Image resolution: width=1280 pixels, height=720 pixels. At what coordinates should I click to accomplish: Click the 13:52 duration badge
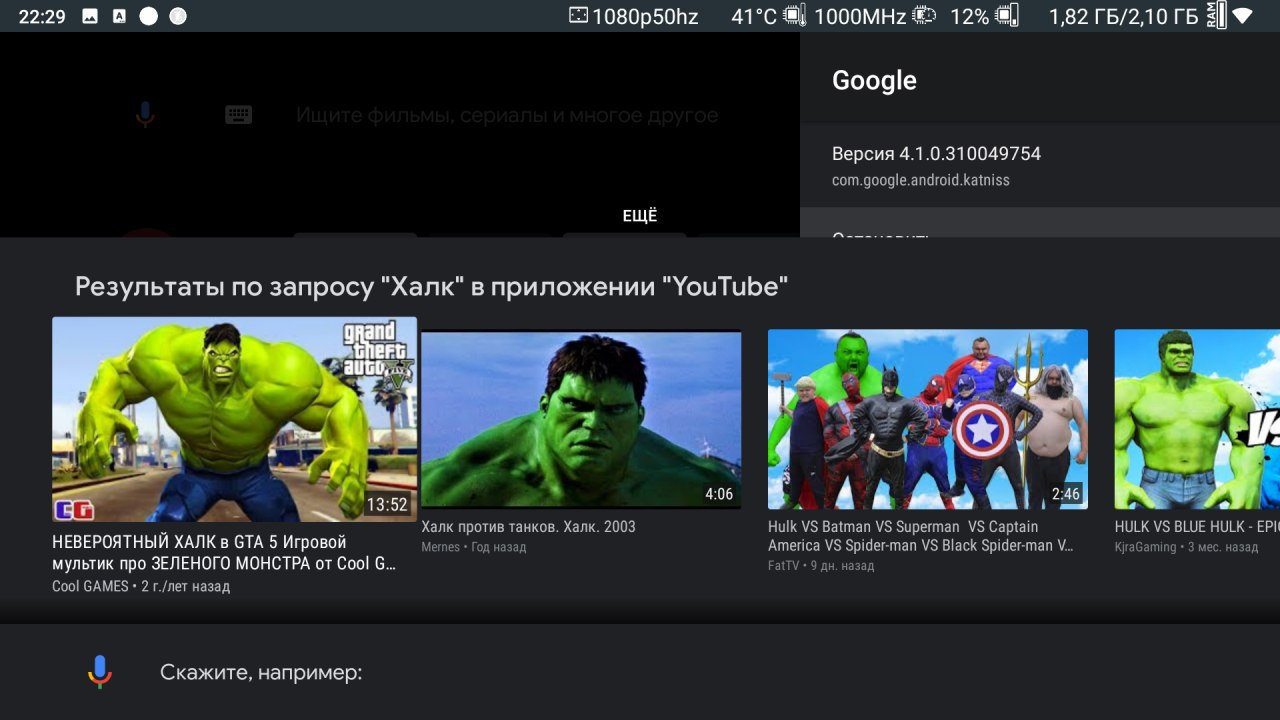[387, 505]
